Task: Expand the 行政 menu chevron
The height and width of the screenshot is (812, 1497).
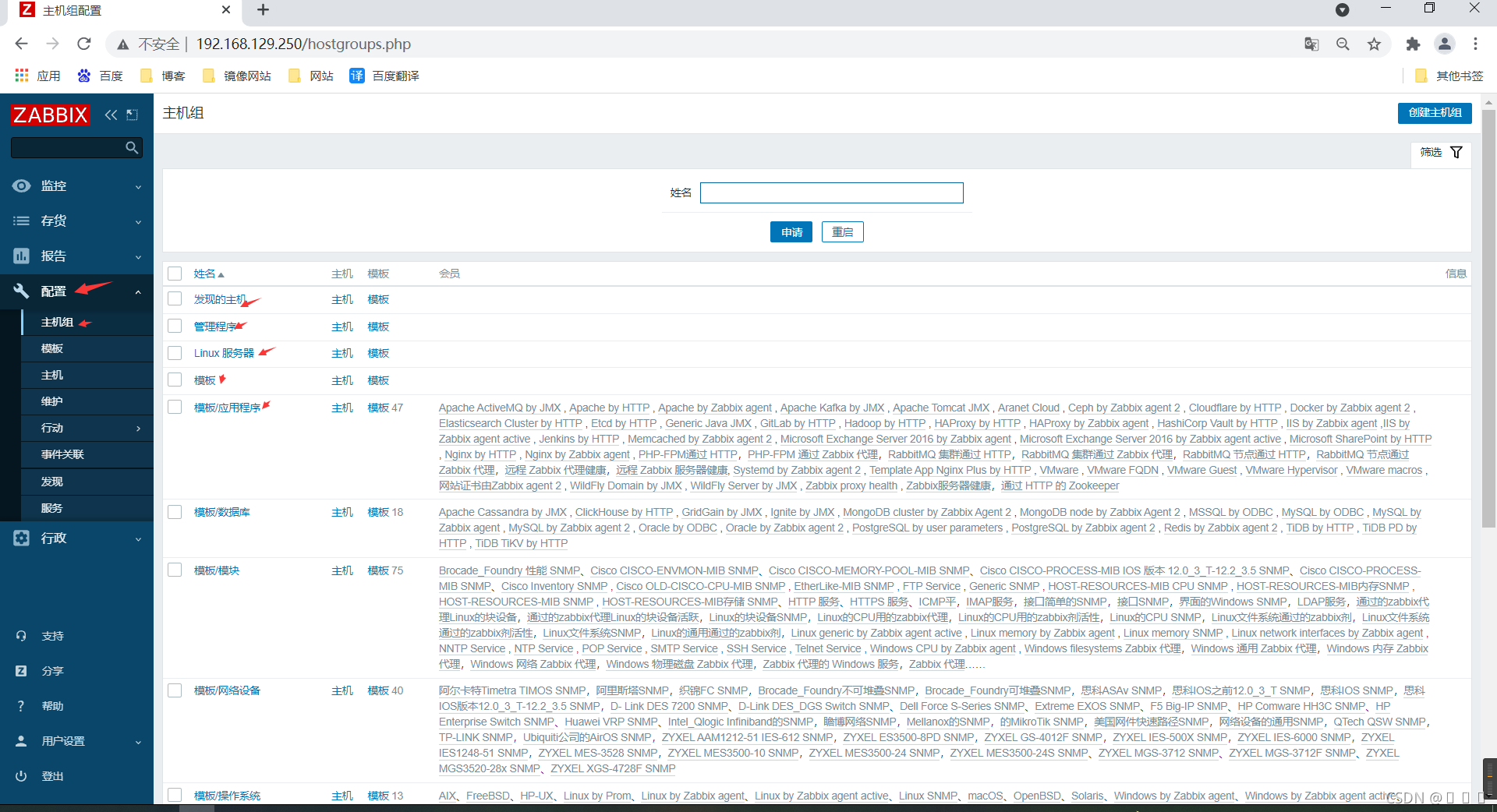Action: [138, 538]
